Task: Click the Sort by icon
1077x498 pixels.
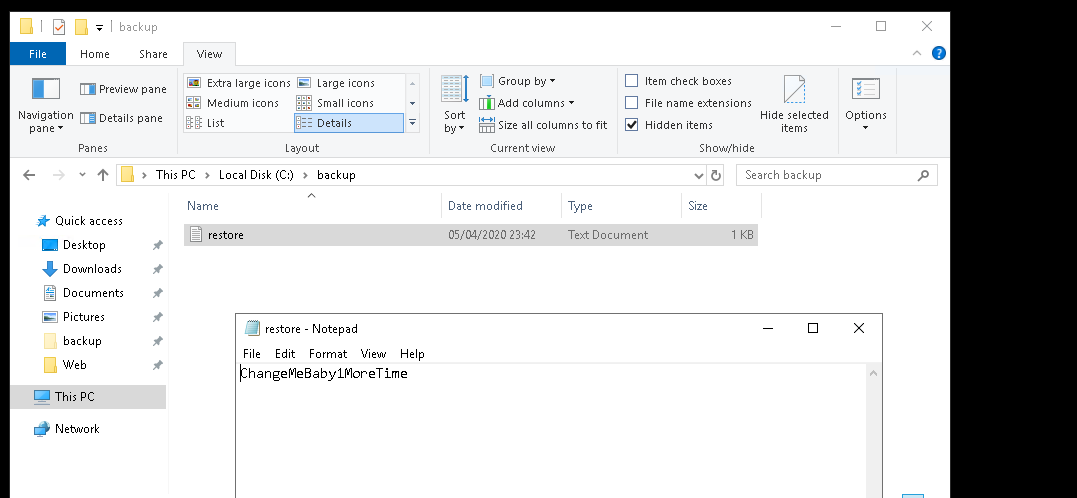Action: pyautogui.click(x=455, y=90)
